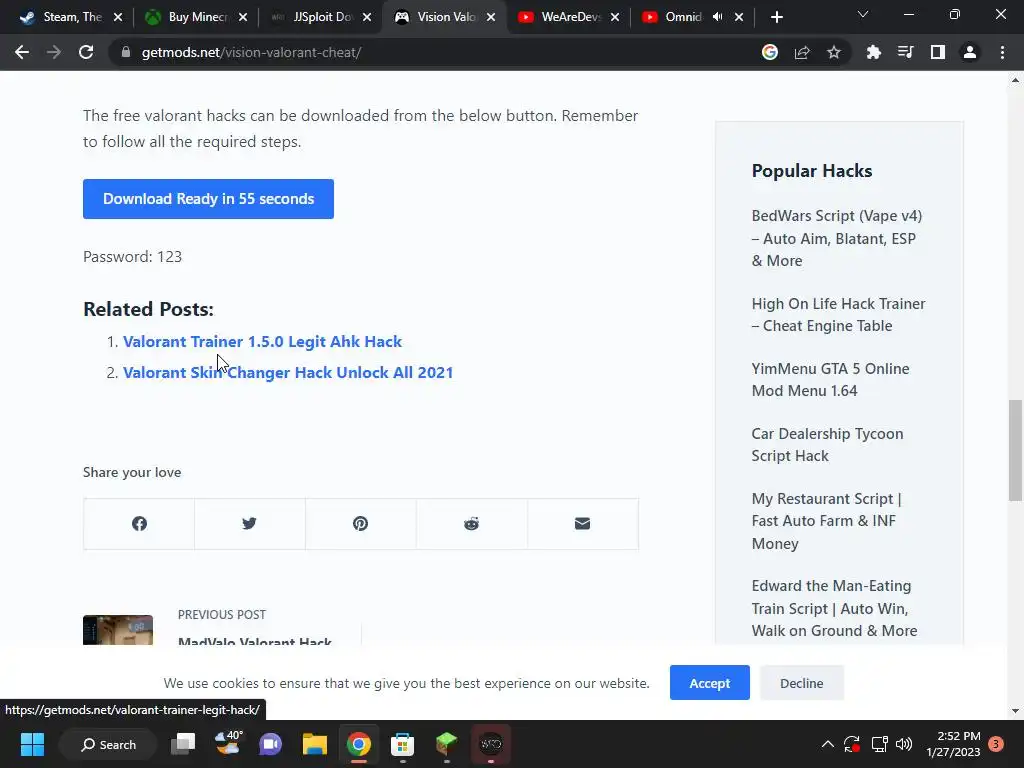The height and width of the screenshot is (768, 1024).
Task: Mute the Omnid tab audio icon
Action: coord(718,17)
